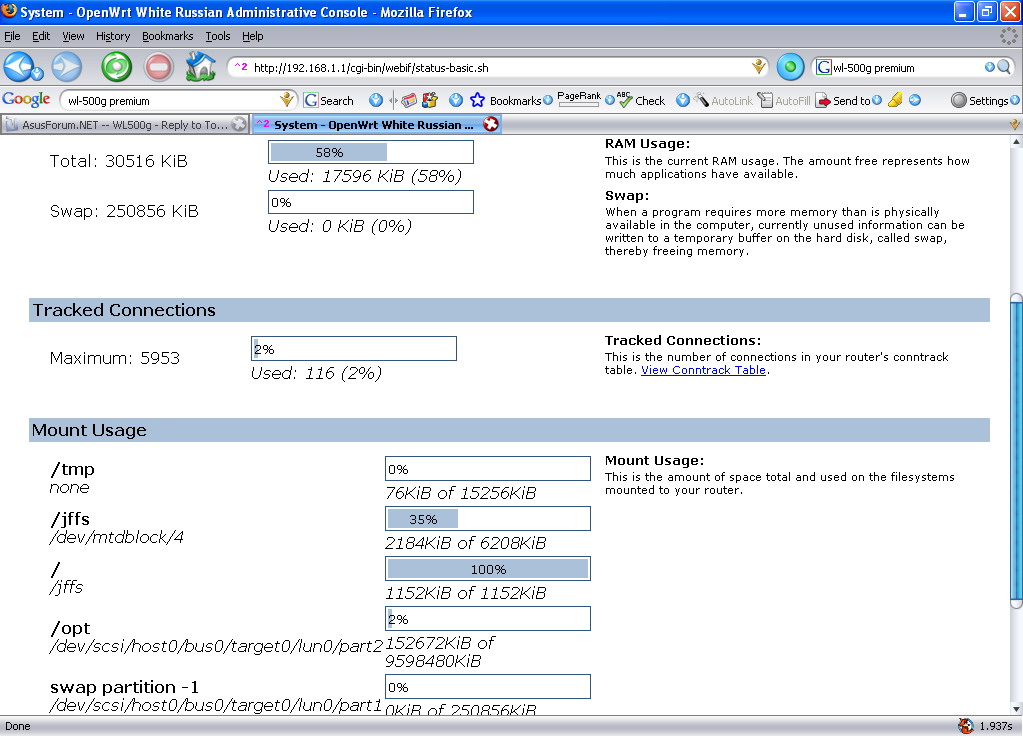This screenshot has height=737, width=1023.
Task: Click the Google toolbar Search button
Action: (x=329, y=100)
